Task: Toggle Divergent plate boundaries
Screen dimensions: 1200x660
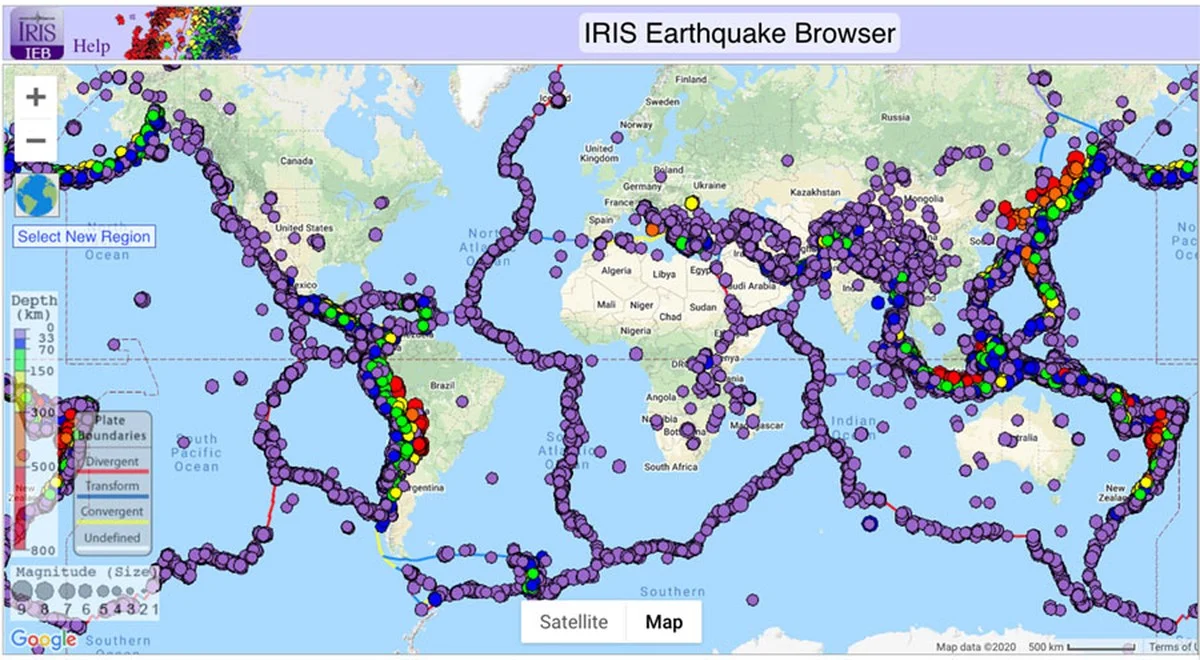Action: [x=112, y=462]
